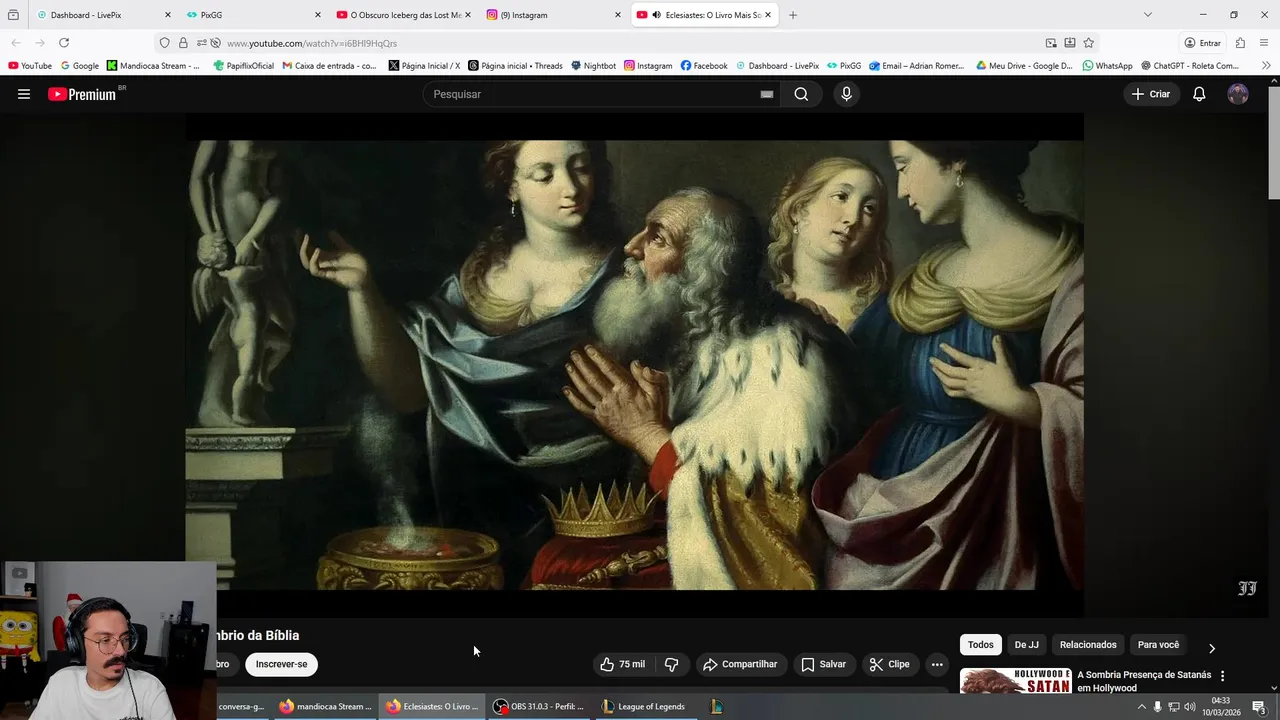Save the video with Salvar
Screen dimensions: 1280x720
(823, 664)
